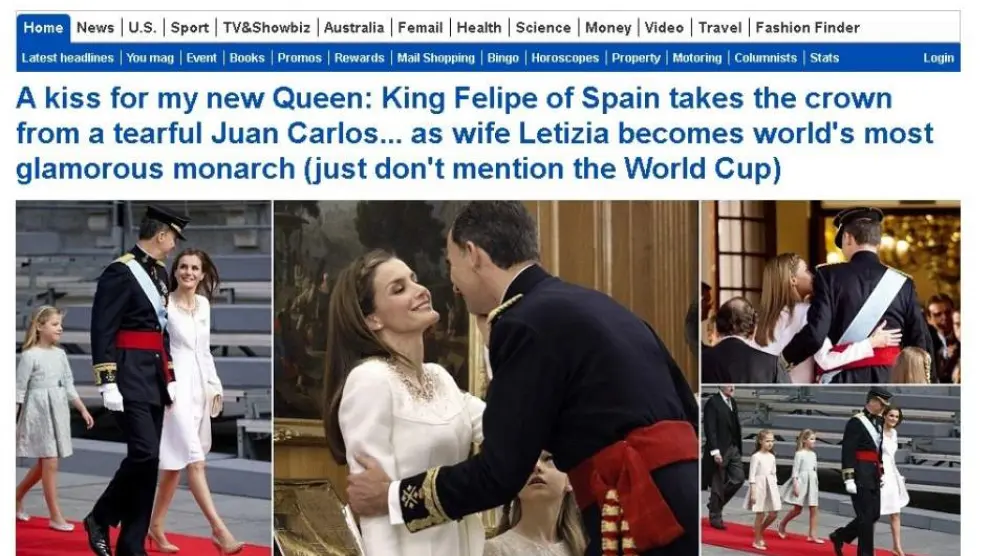Viewport: 990px width, 556px height.
Task: Open the left red-carpet walking photo
Action: [144, 378]
